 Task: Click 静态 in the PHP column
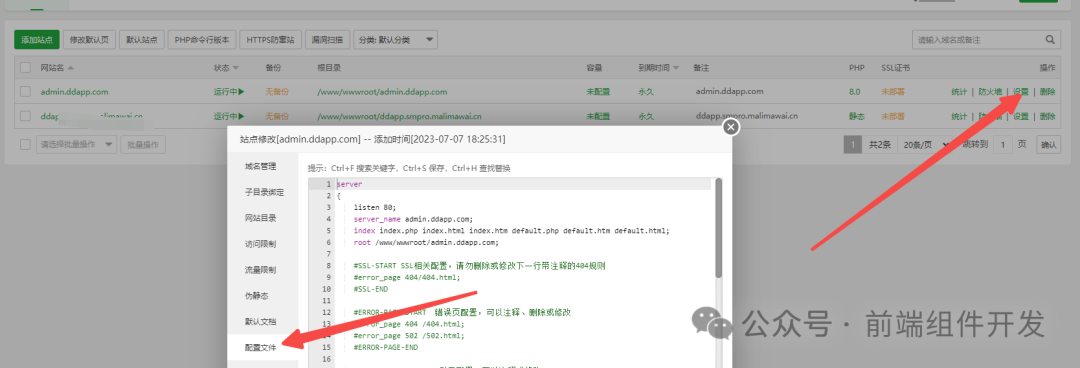pyautogui.click(x=856, y=116)
